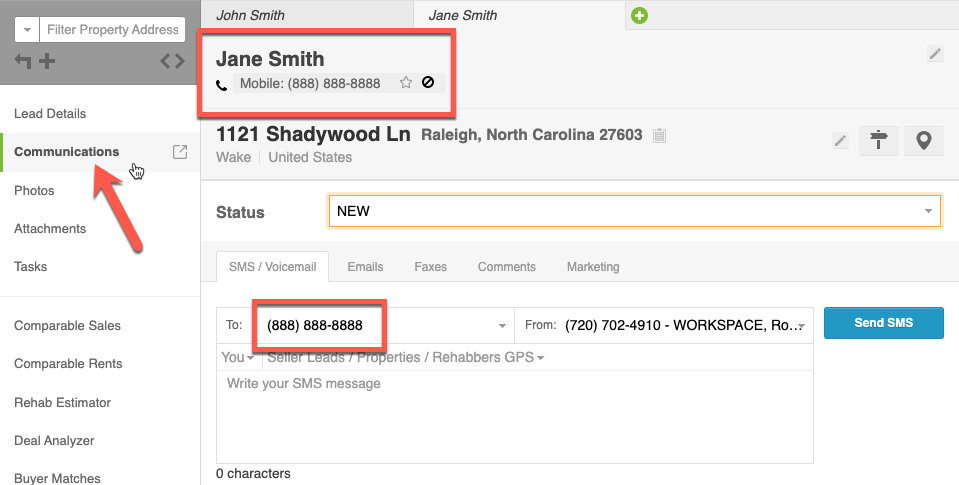Image resolution: width=959 pixels, height=485 pixels.
Task: Toggle the do-not-call block icon
Action: tap(428, 82)
